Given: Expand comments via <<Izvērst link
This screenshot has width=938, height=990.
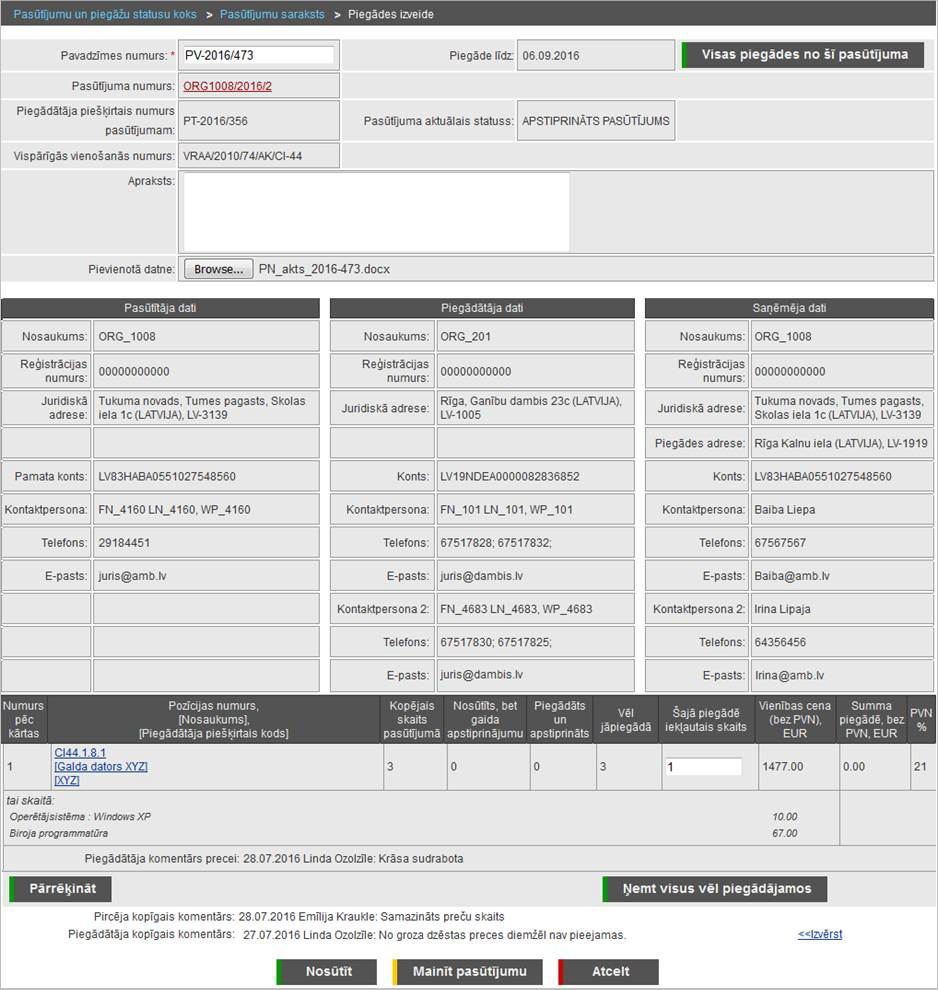Looking at the screenshot, I should tap(819, 934).
